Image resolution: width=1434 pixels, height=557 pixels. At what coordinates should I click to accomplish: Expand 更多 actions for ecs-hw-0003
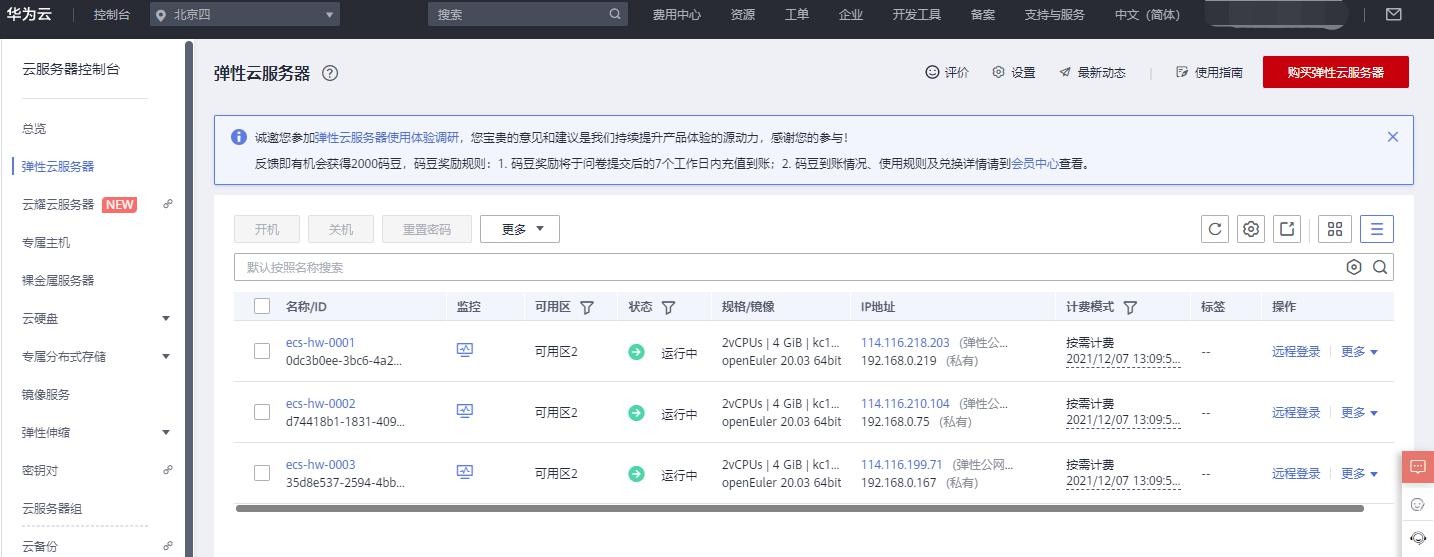[x=1359, y=473]
